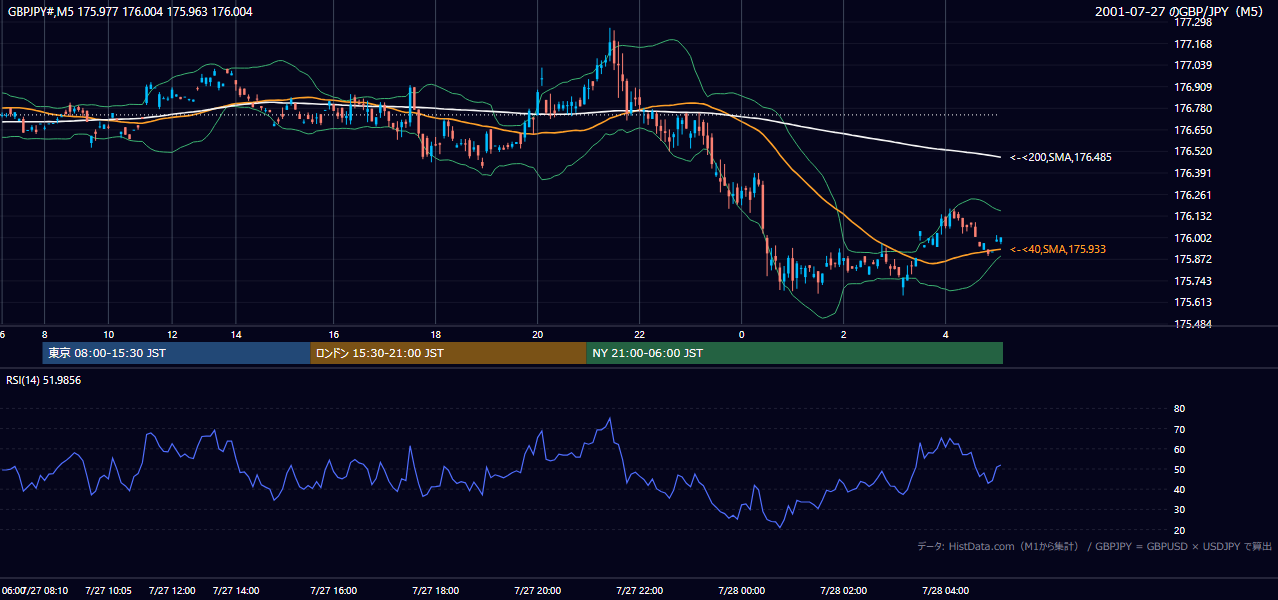This screenshot has height=600, width=1278.
Task: Click the 7/28 02:00 bottom date label
Action: pos(843,590)
